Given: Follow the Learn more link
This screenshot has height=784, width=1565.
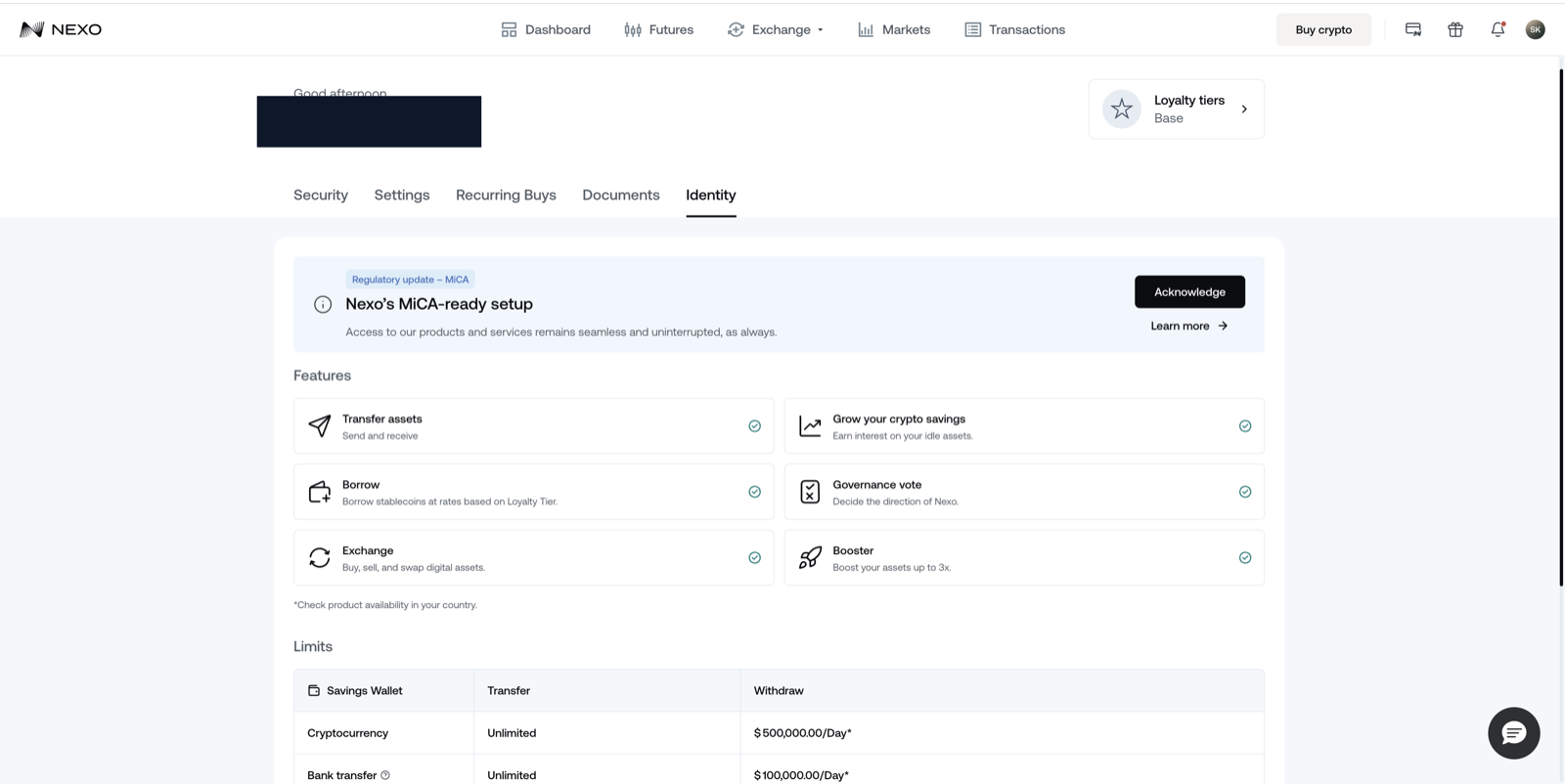Looking at the screenshot, I should click(1189, 326).
